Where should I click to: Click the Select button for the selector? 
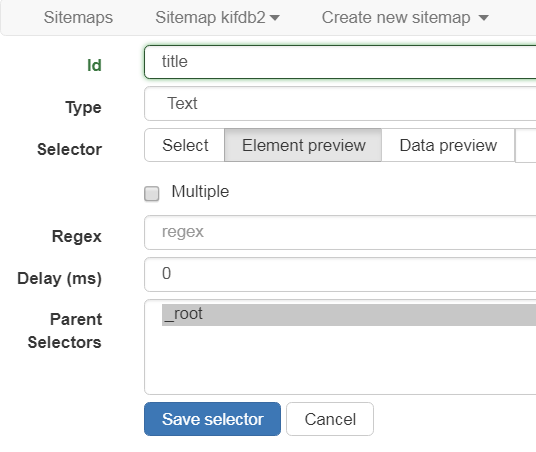point(185,145)
